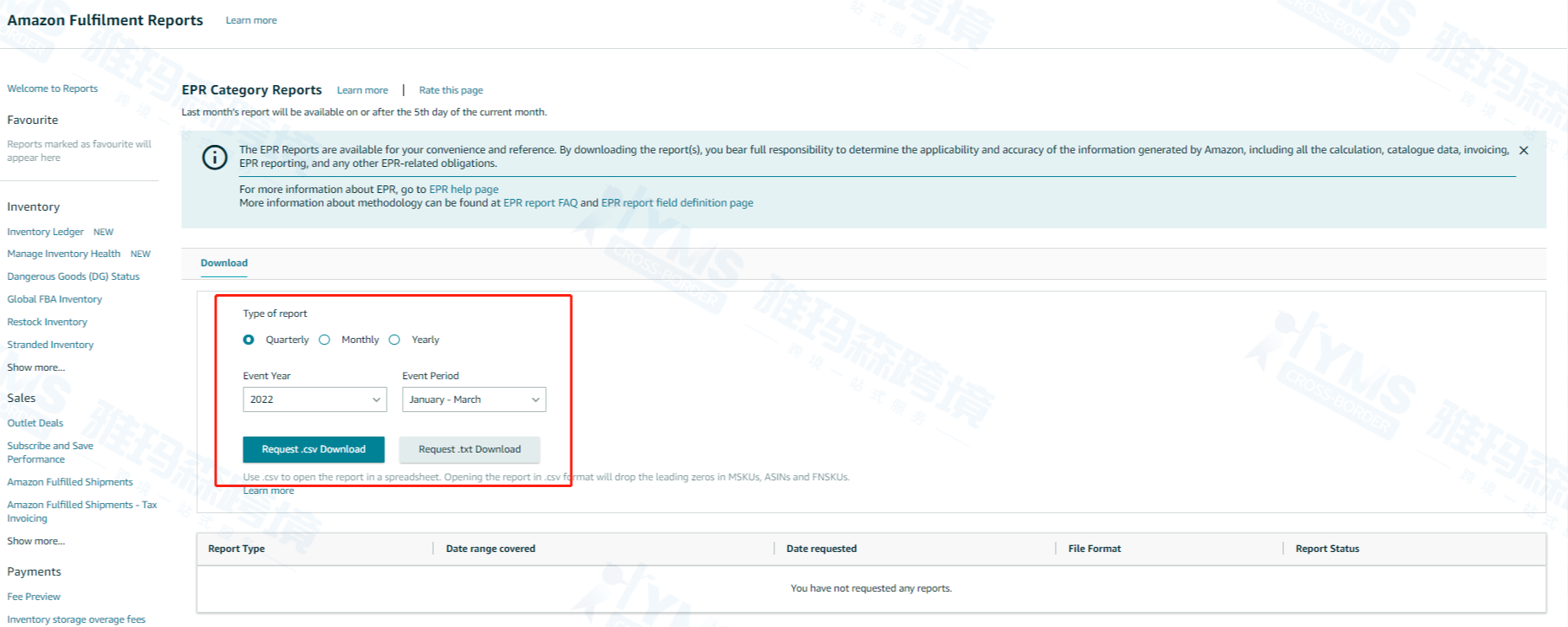Open the EPR report FAQ link
This screenshot has height=627, width=1568.
(x=540, y=203)
